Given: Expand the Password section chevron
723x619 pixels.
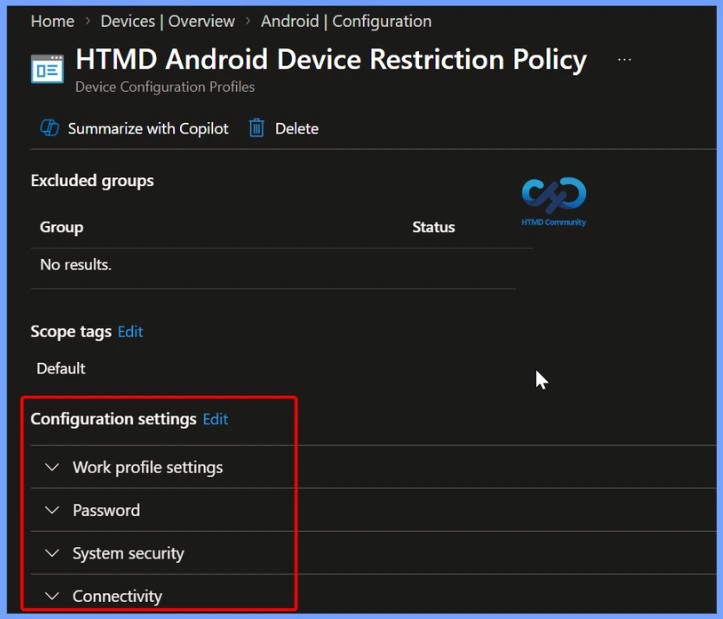Looking at the screenshot, I should 52,510.
